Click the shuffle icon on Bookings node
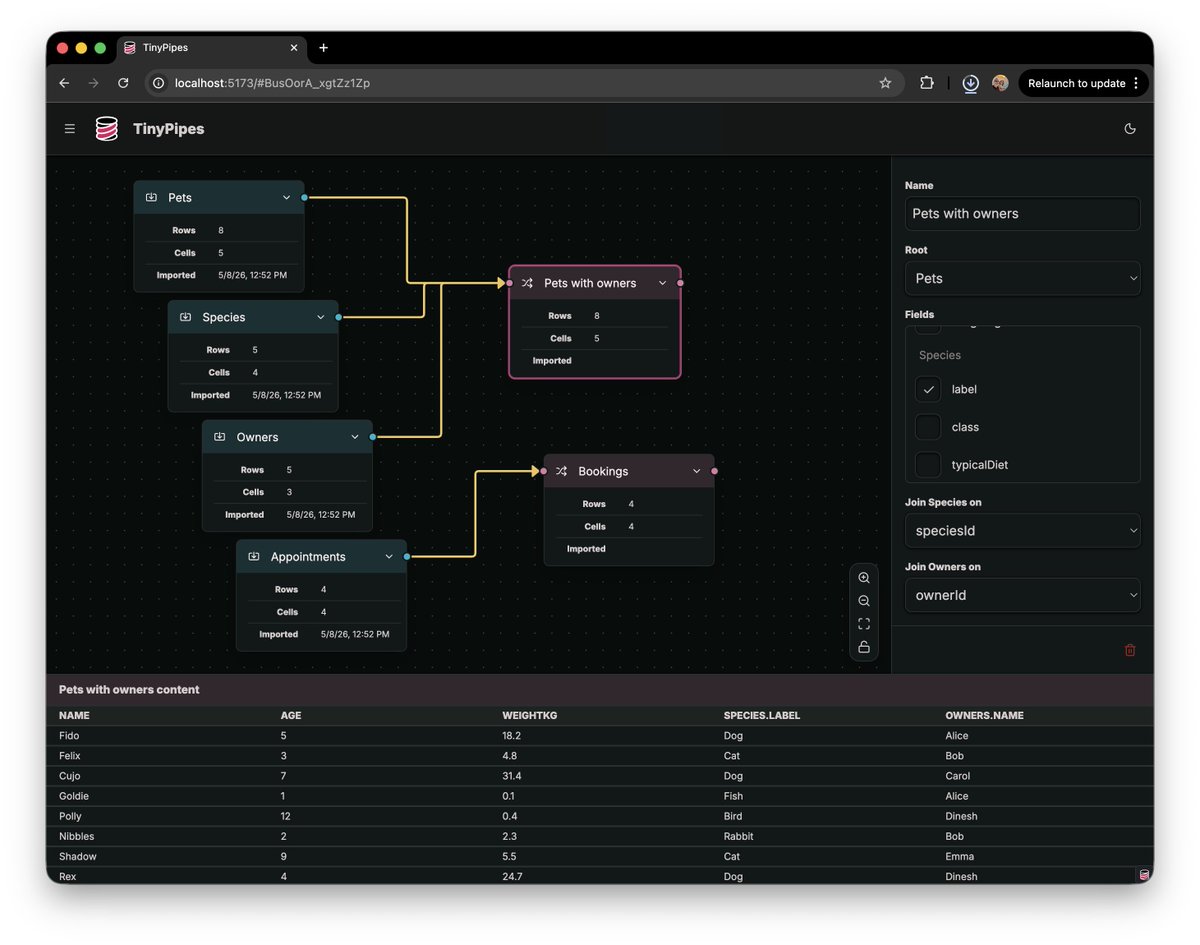1200x945 pixels. (561, 471)
